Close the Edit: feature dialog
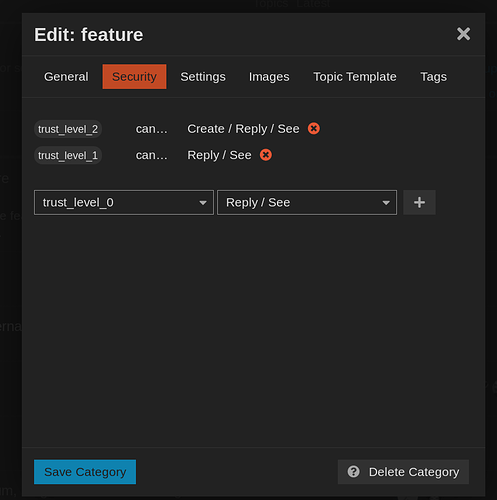 pyautogui.click(x=463, y=34)
